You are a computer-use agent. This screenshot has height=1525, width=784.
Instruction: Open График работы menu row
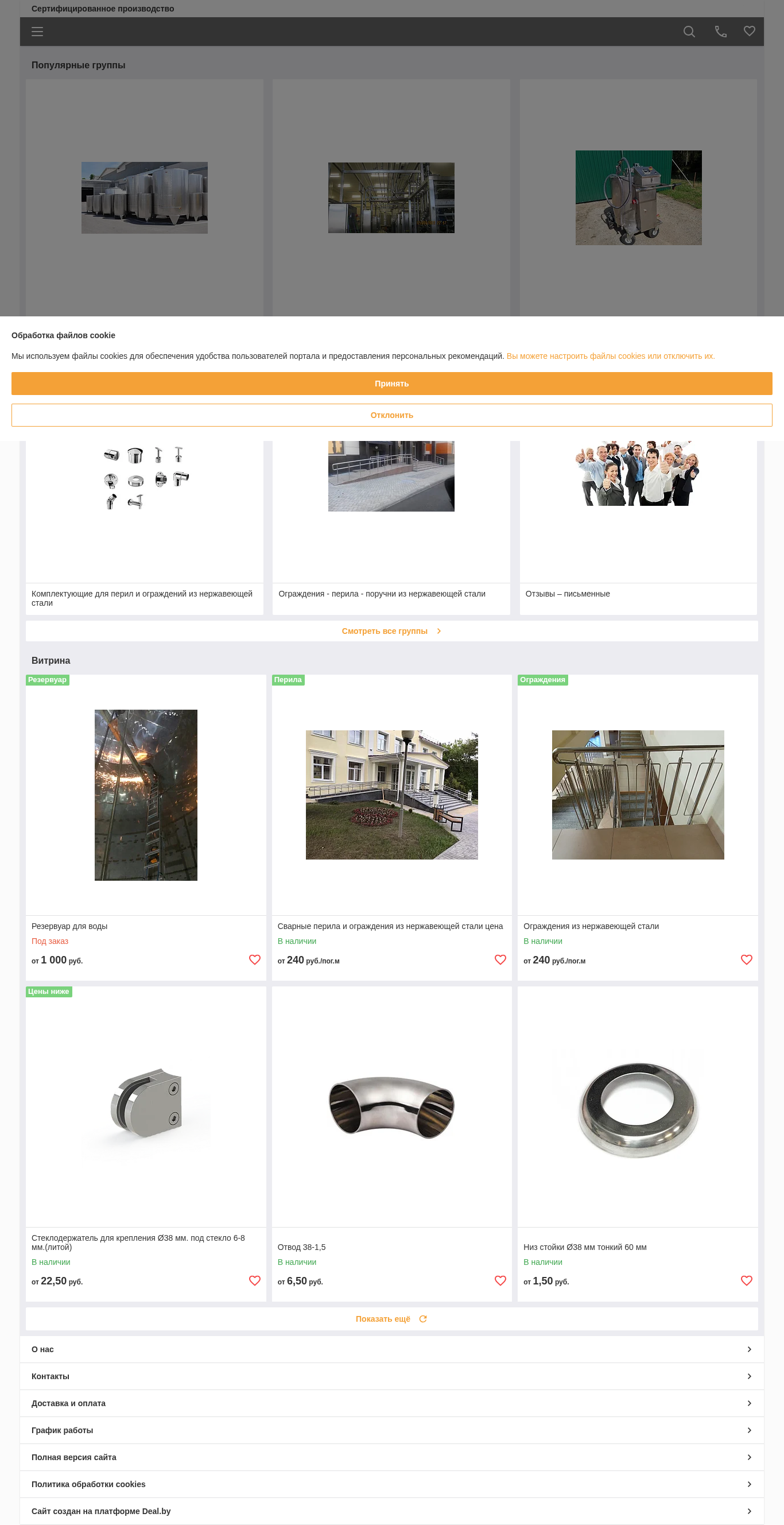391,1430
